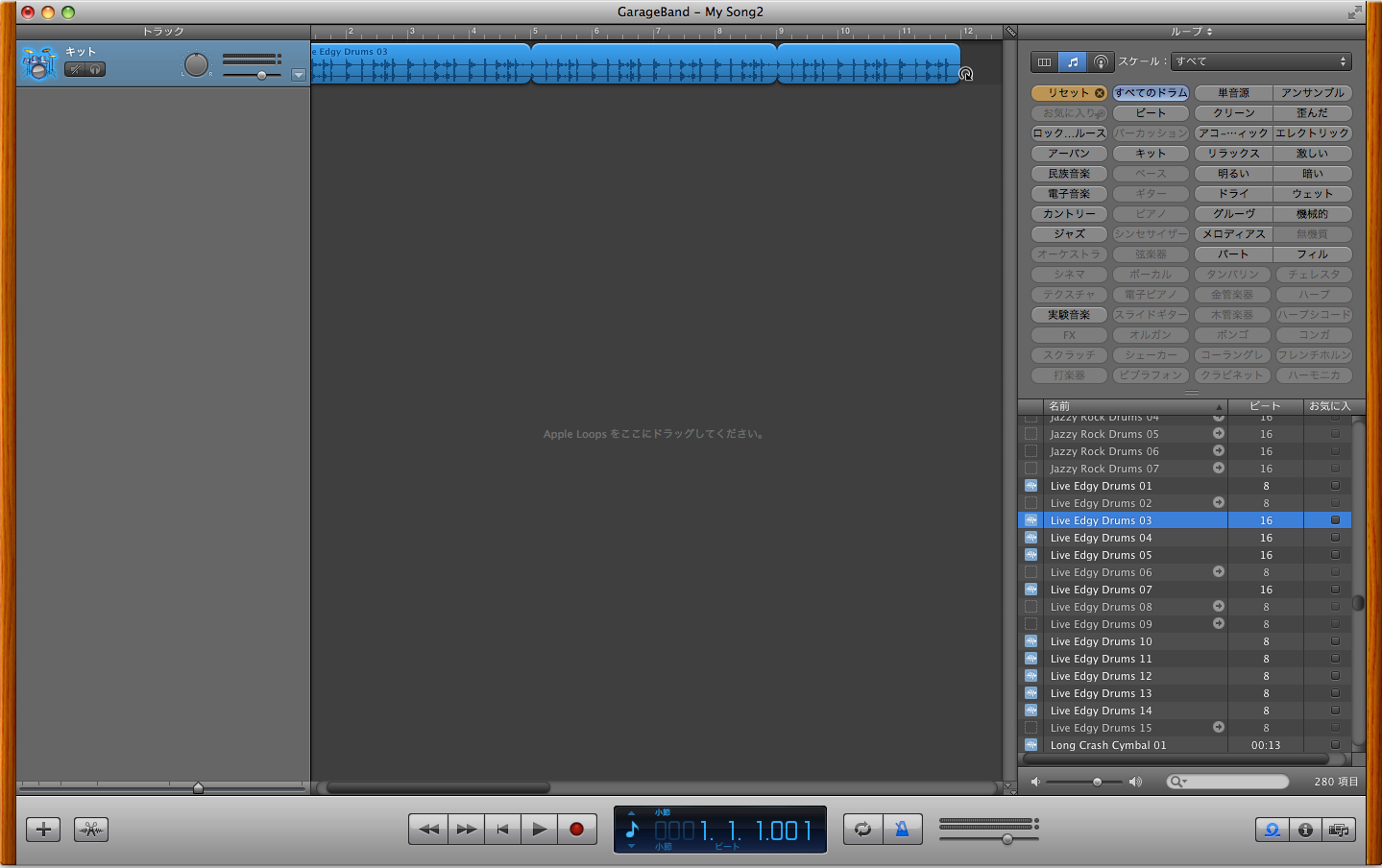The image size is (1382, 868).
Task: Switch loop browser to musical button view
Action: [1073, 61]
